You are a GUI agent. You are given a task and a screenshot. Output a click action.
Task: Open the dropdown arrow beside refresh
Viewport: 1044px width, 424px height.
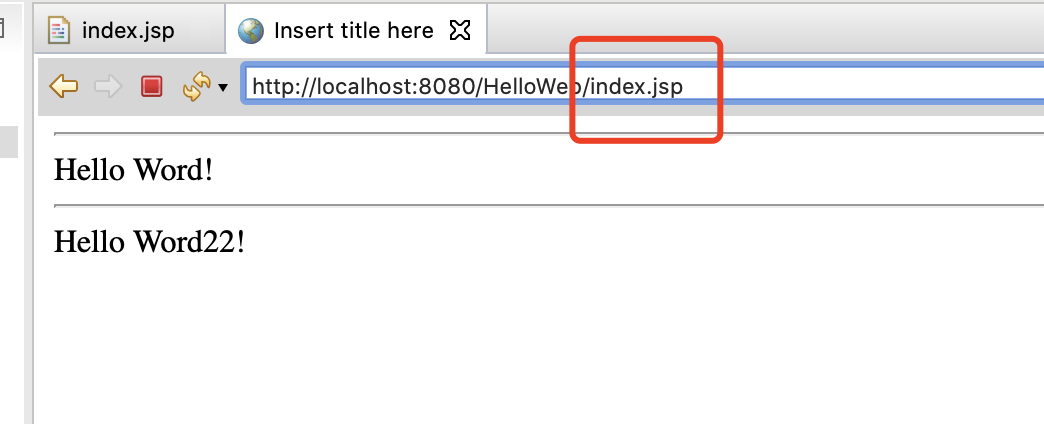click(x=222, y=88)
